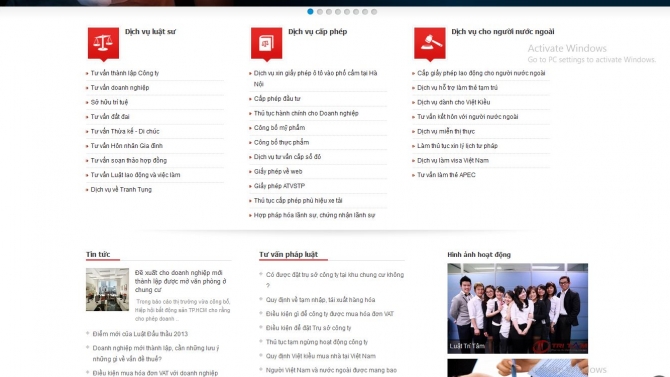Select the sixth carousel dot
This screenshot has height=377, width=670.
tap(356, 12)
